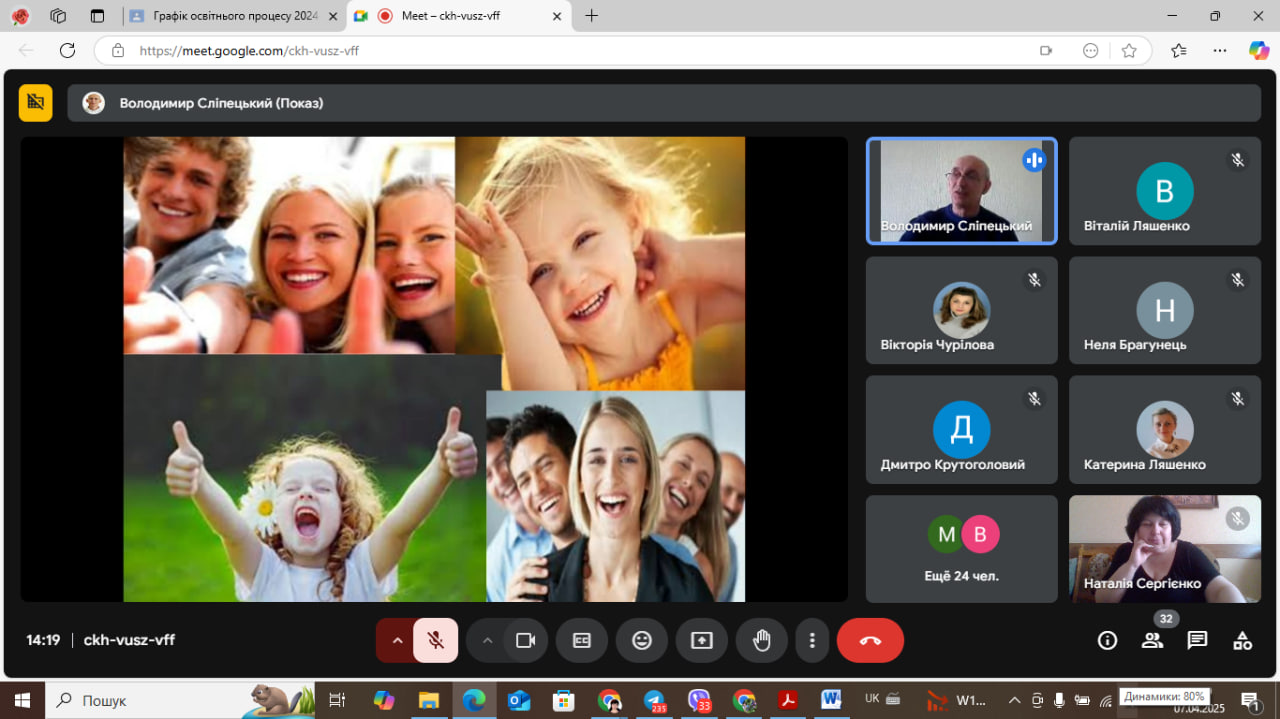The image size is (1280, 719).
Task: Open the emoji reactions picker
Action: pos(642,641)
